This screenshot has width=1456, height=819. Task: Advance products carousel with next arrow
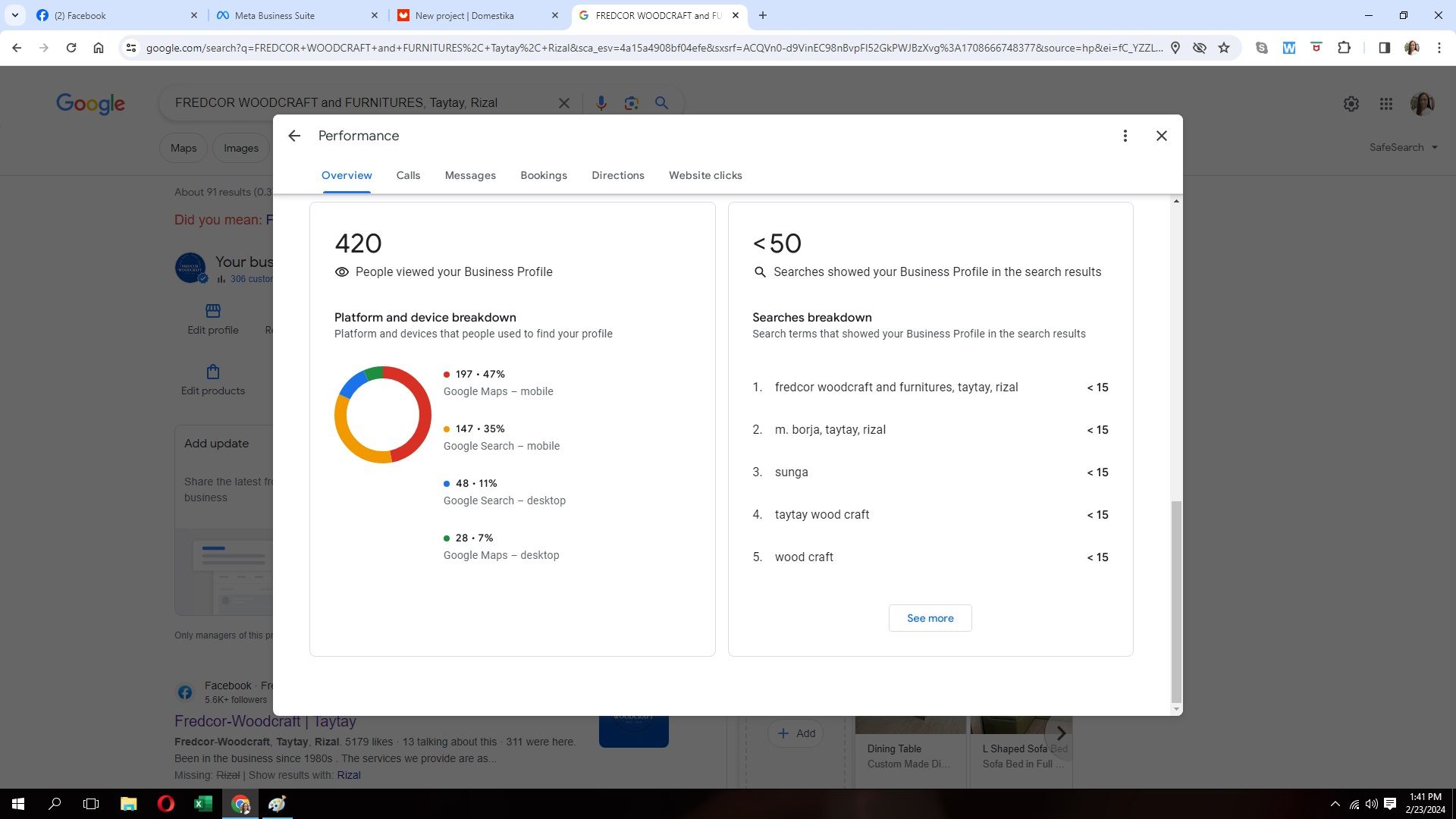[1061, 733]
